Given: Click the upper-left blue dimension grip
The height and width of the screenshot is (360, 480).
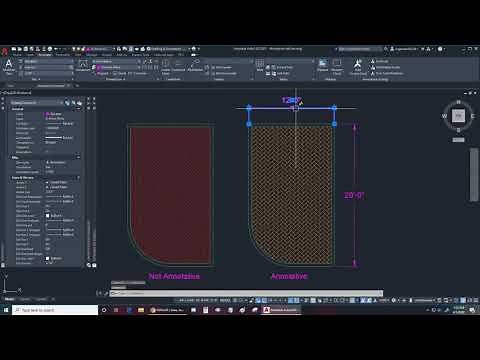Looking at the screenshot, I should point(249,107).
